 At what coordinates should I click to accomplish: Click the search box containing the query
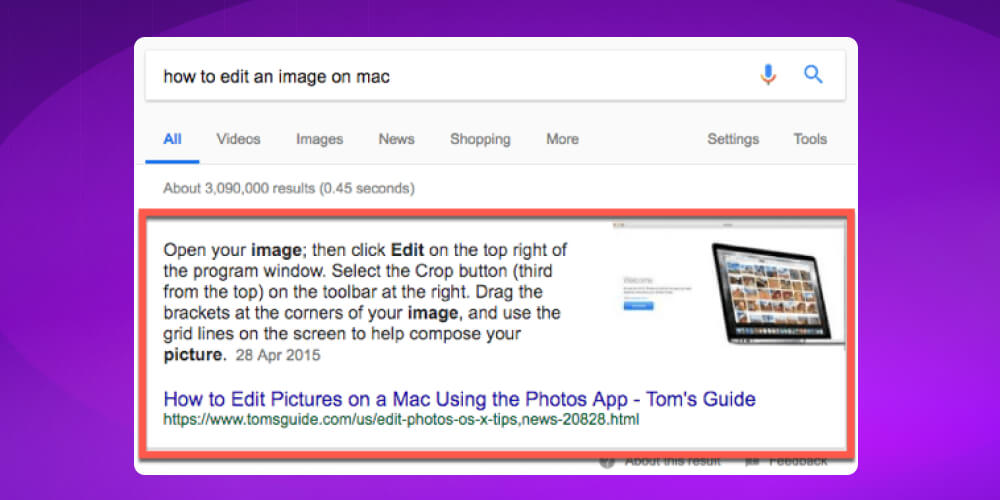pyautogui.click(x=496, y=76)
